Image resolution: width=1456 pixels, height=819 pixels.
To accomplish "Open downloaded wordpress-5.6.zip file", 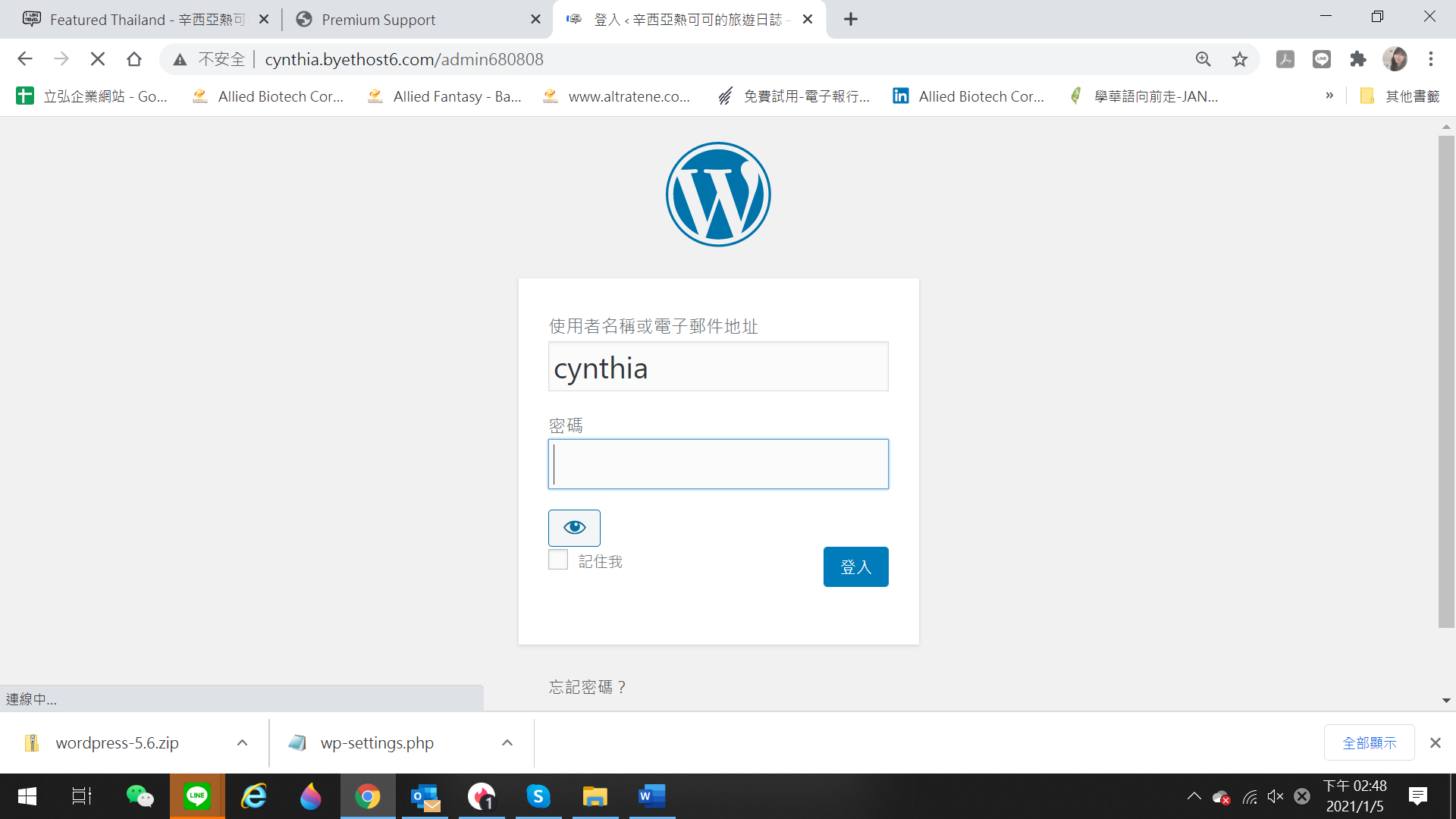I will (117, 743).
